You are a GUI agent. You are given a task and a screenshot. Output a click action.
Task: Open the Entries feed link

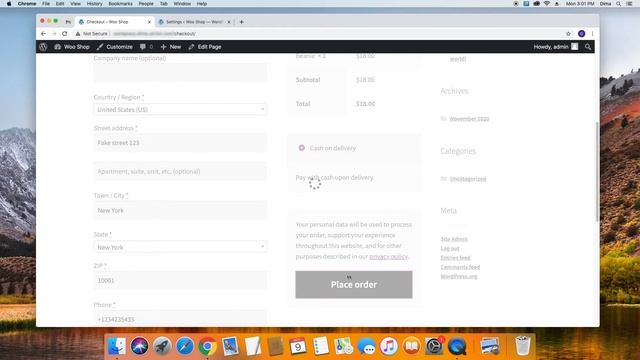(455, 258)
